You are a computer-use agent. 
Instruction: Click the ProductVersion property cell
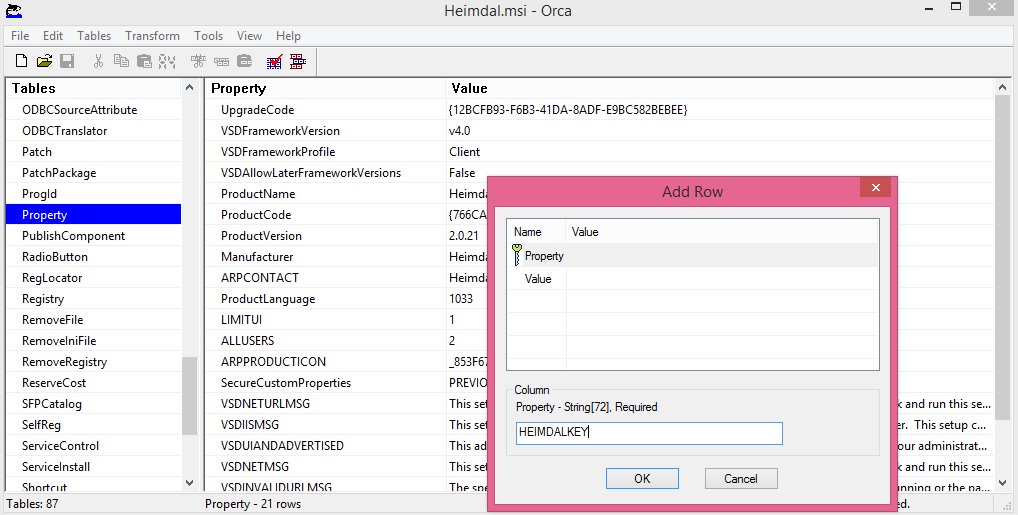[x=325, y=236]
